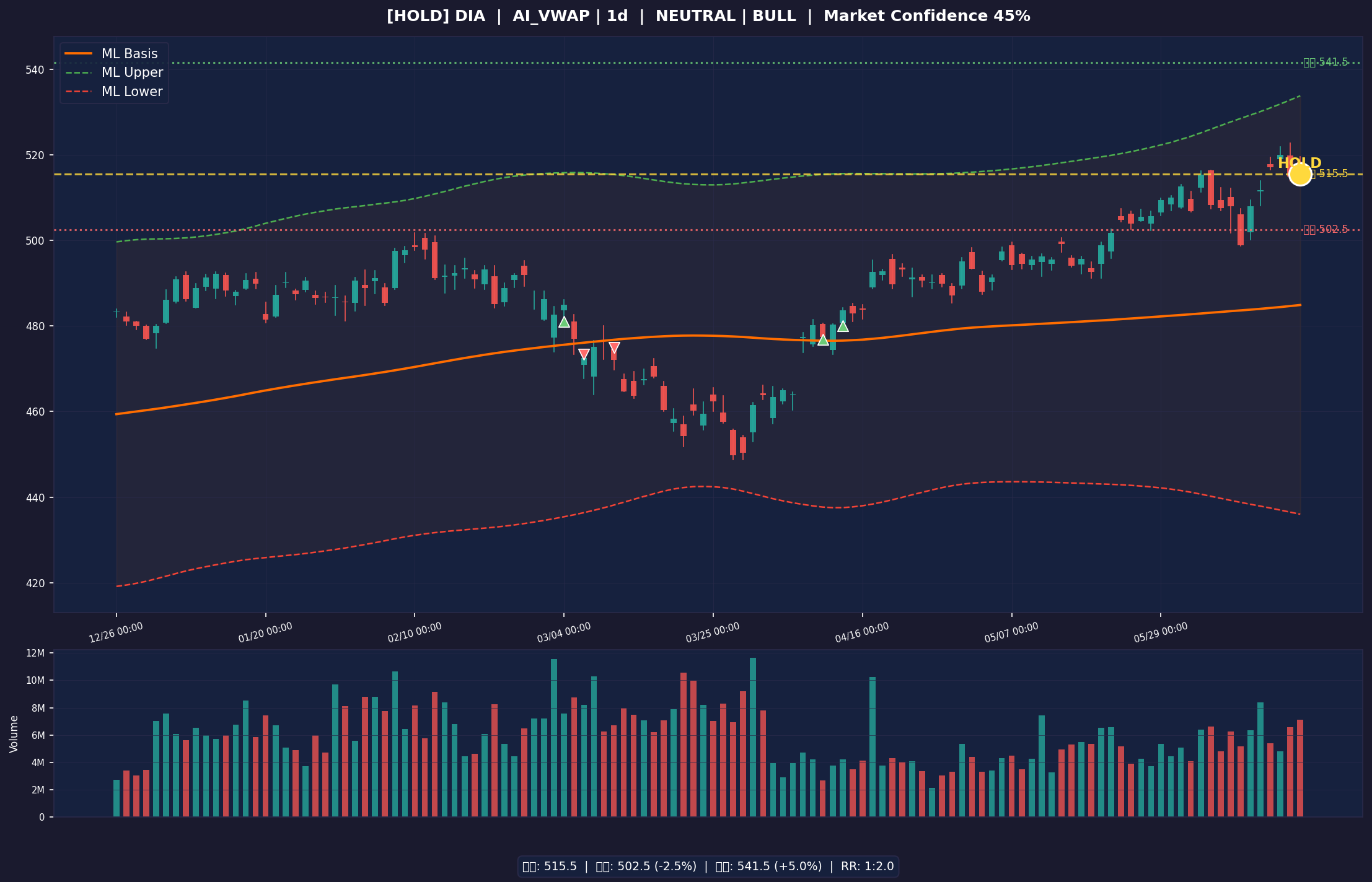Screen dimensions: 1372x882
Task: Toggle the ML Lower legend entry
Action: click(x=114, y=92)
